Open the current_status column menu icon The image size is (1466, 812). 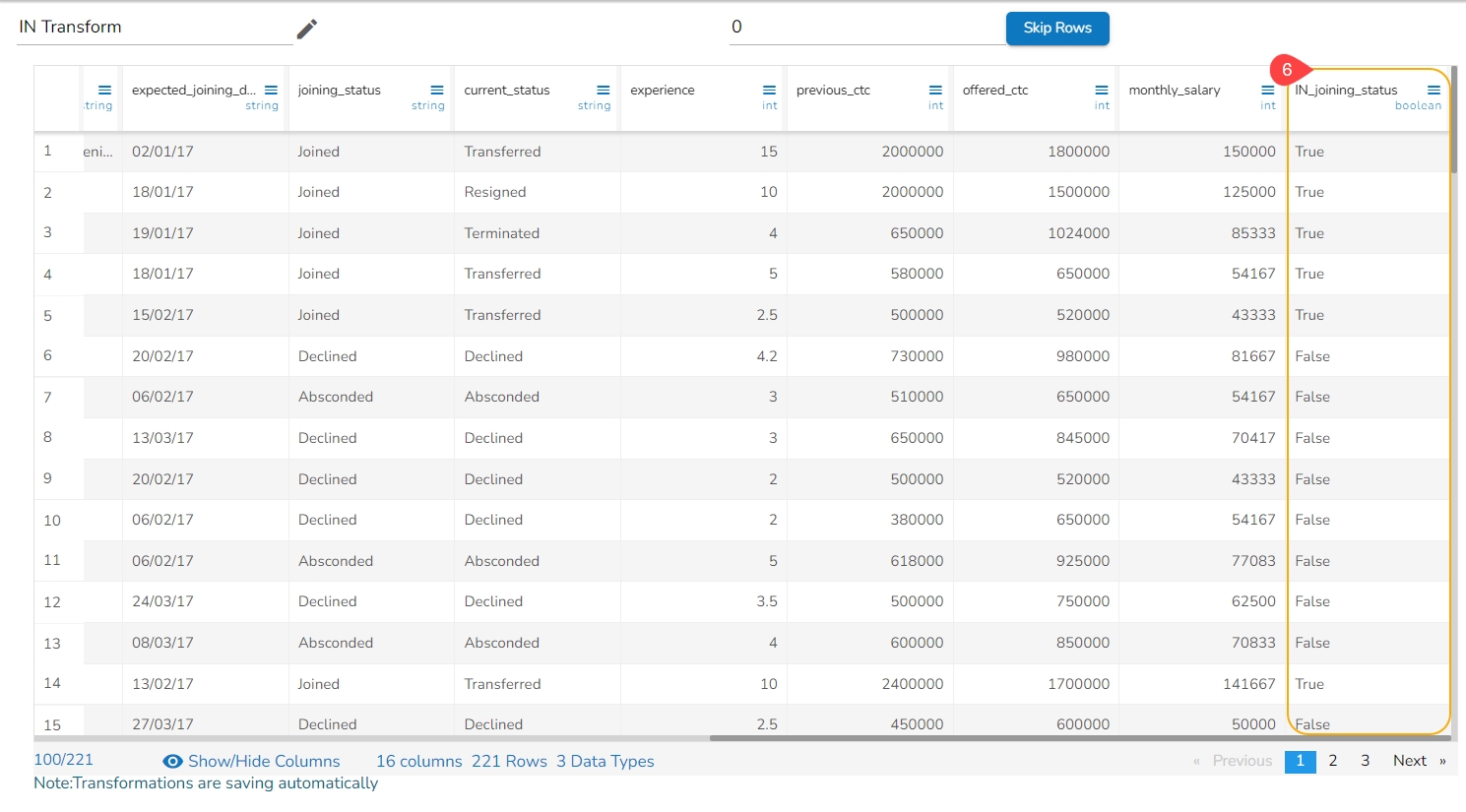pos(604,91)
